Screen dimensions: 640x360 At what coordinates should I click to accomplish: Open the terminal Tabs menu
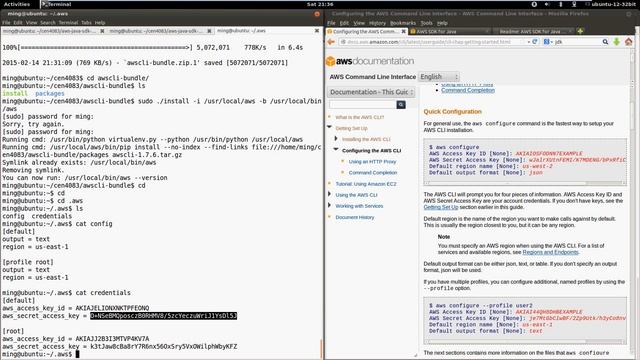click(86, 22)
